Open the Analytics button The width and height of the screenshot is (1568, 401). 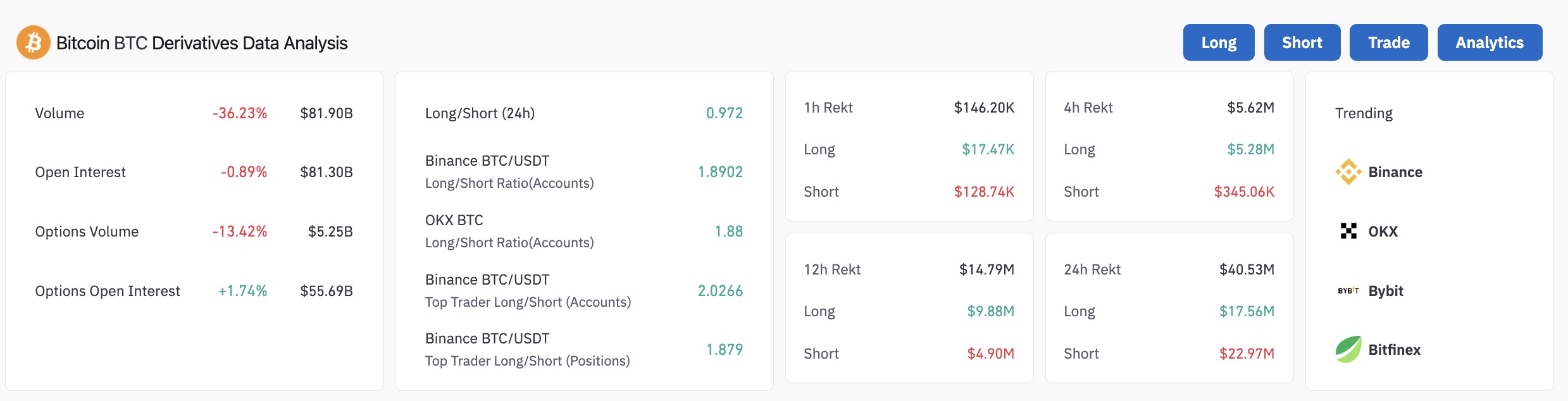pos(1489,42)
